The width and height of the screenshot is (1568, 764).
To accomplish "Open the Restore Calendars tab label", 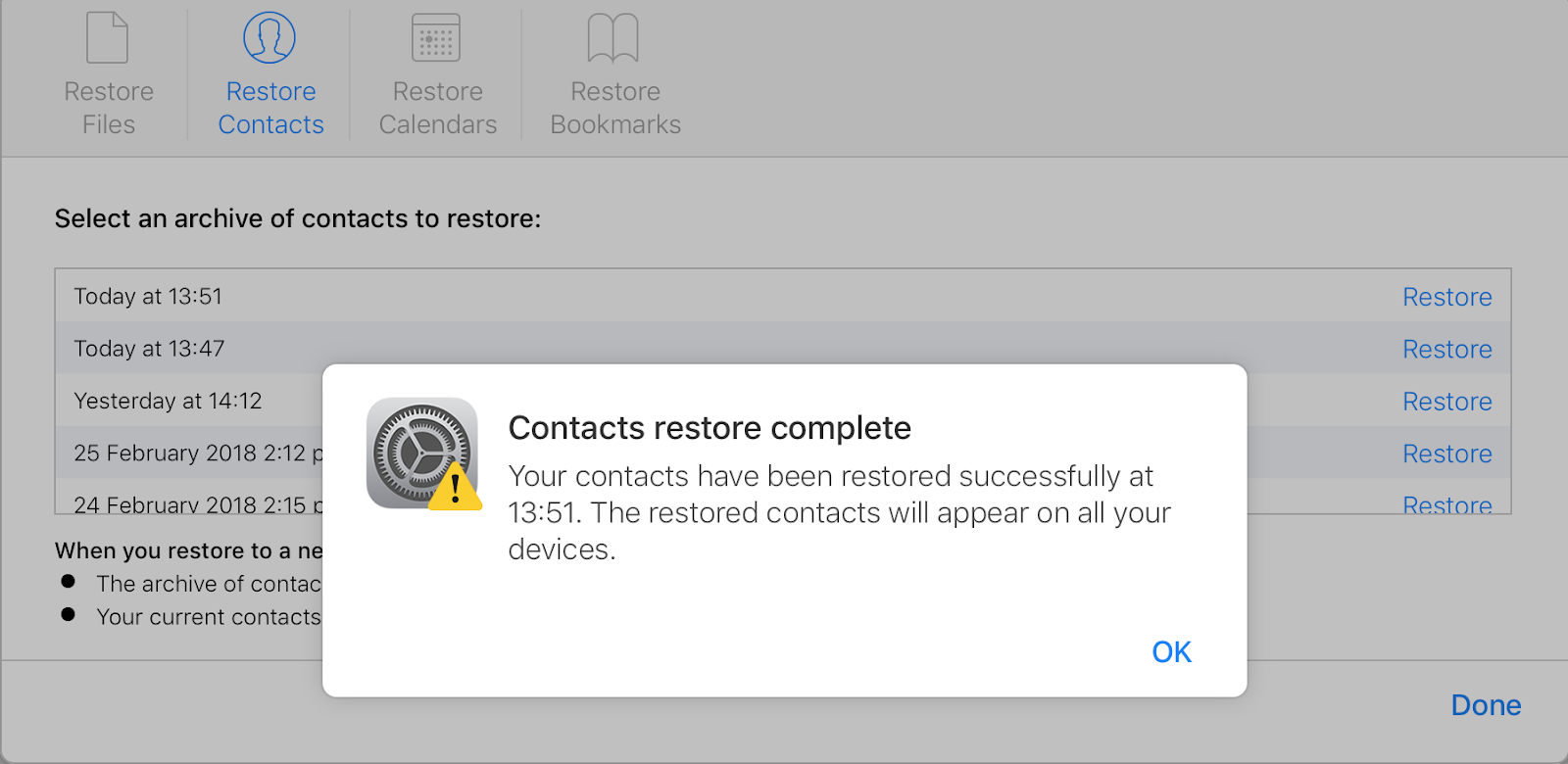I will click(x=438, y=108).
